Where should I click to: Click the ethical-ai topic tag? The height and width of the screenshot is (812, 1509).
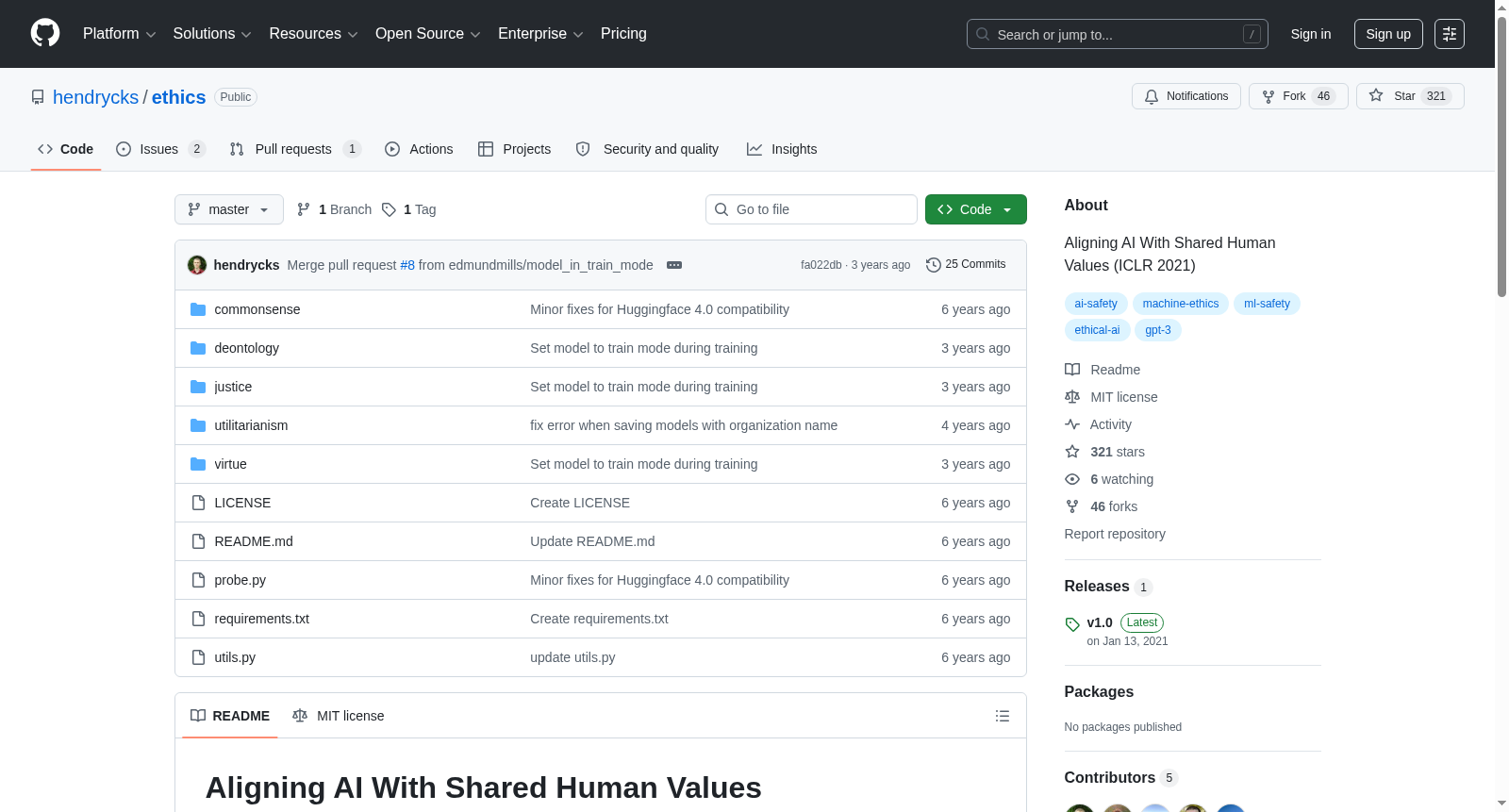coord(1097,330)
